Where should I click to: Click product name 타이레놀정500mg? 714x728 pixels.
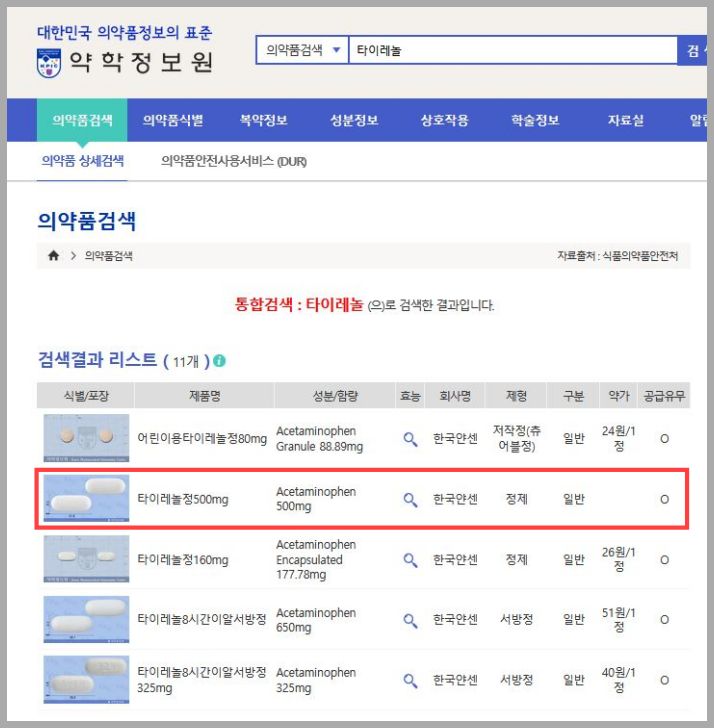[183, 499]
